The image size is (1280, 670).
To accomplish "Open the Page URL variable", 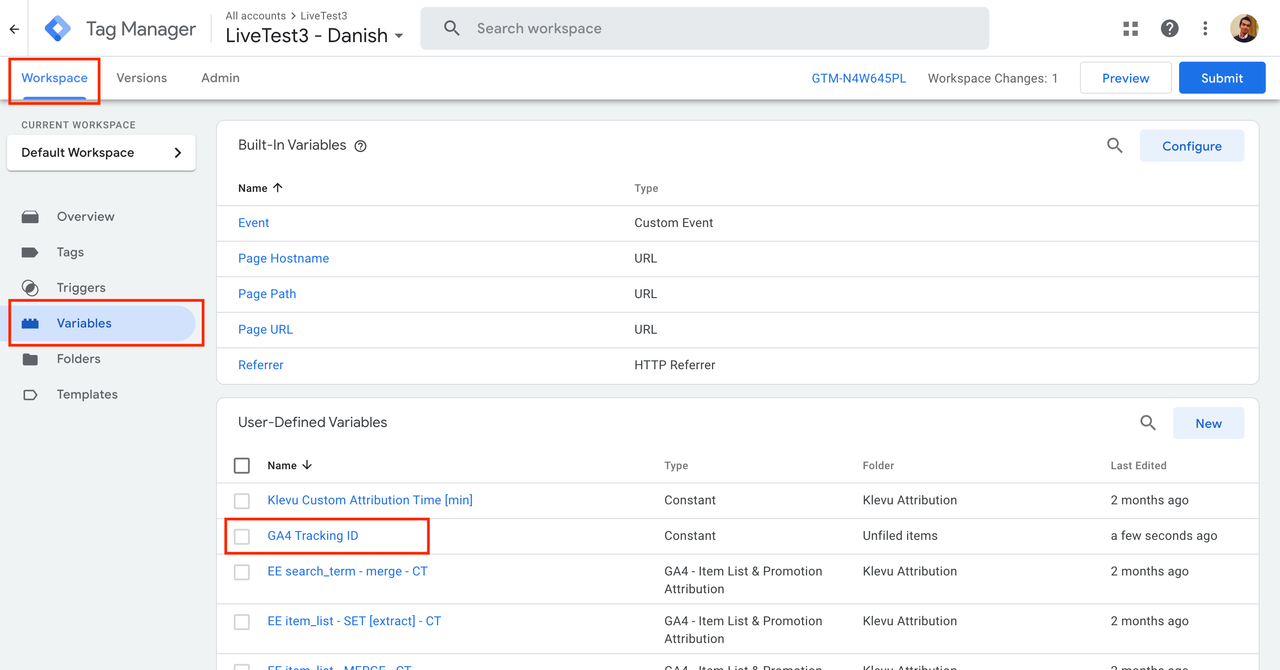I will click(265, 330).
